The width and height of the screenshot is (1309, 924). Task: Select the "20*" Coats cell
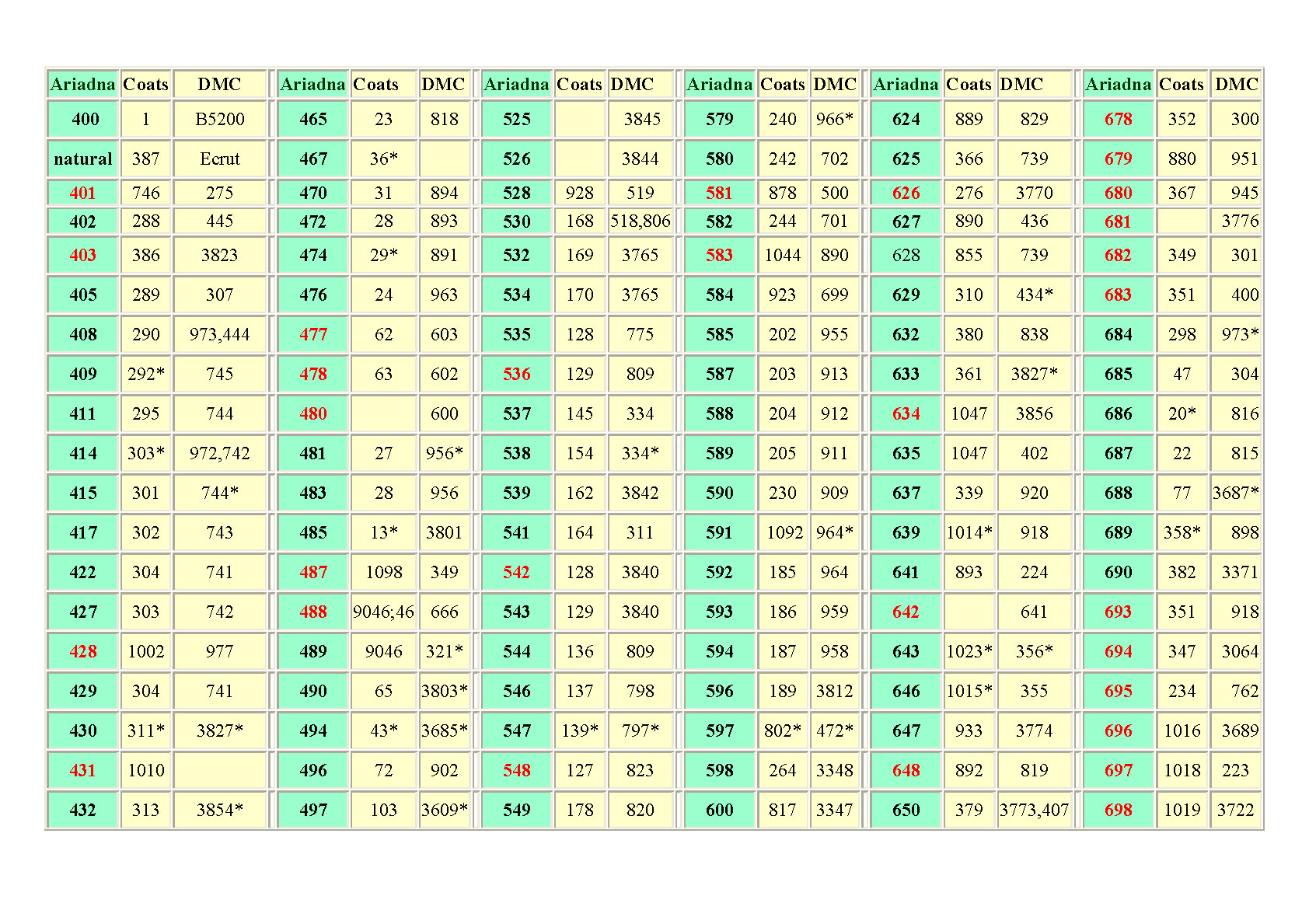[1182, 414]
